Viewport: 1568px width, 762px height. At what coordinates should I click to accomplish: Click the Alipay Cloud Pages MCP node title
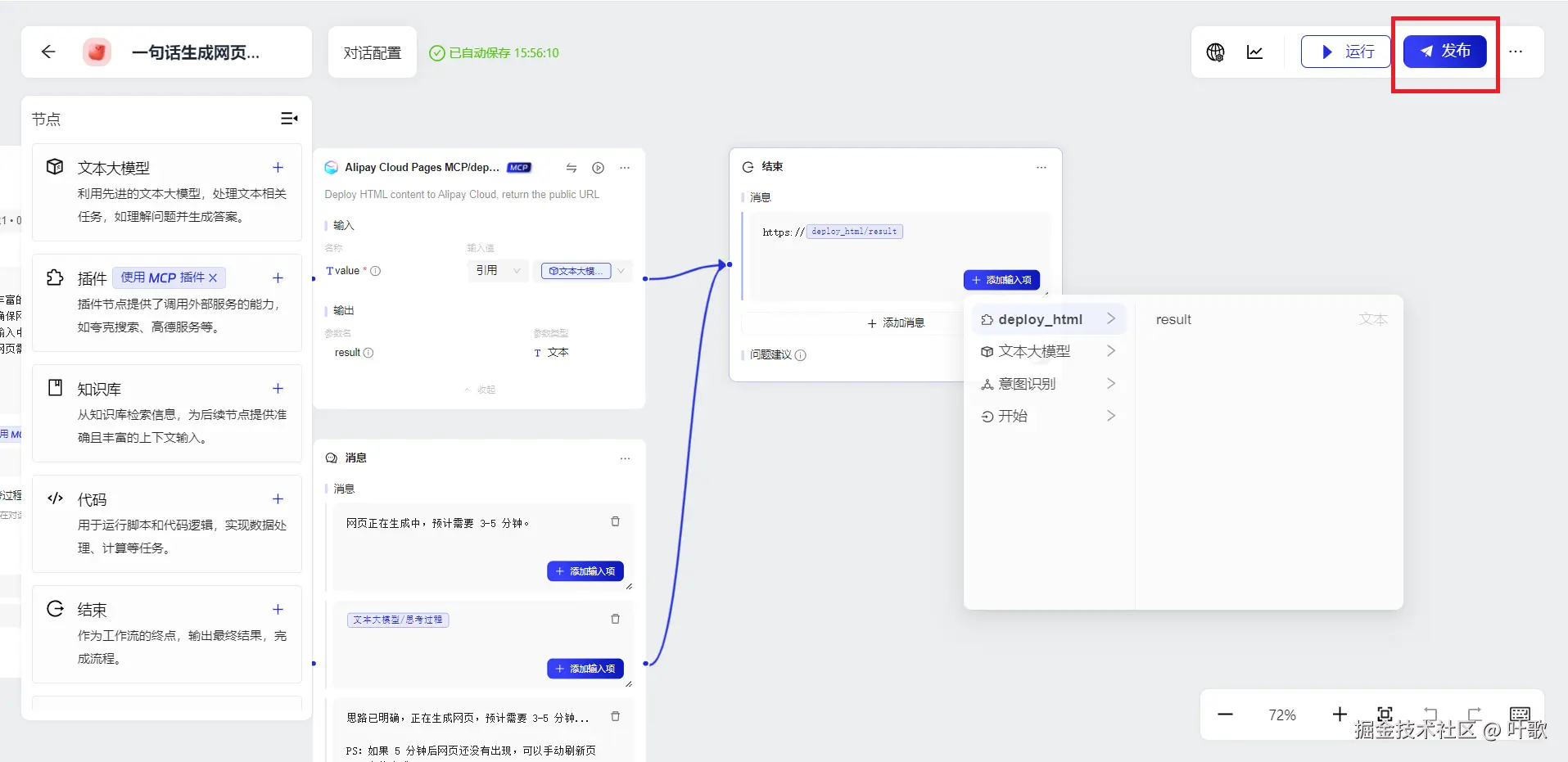(422, 168)
